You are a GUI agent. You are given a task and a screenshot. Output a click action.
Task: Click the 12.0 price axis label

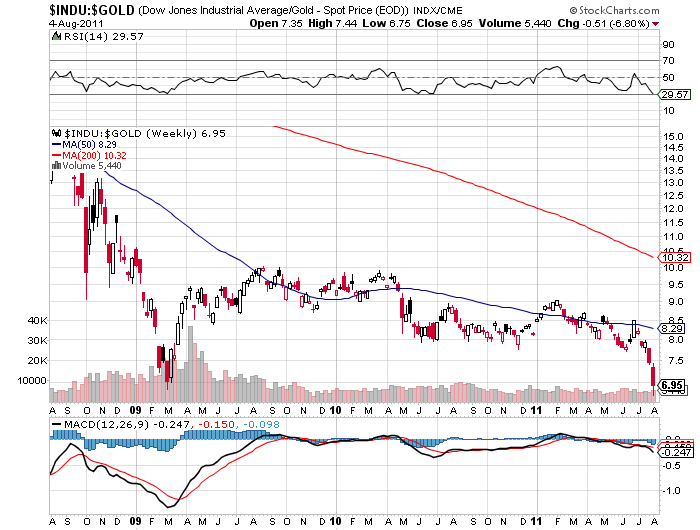[x=674, y=209]
